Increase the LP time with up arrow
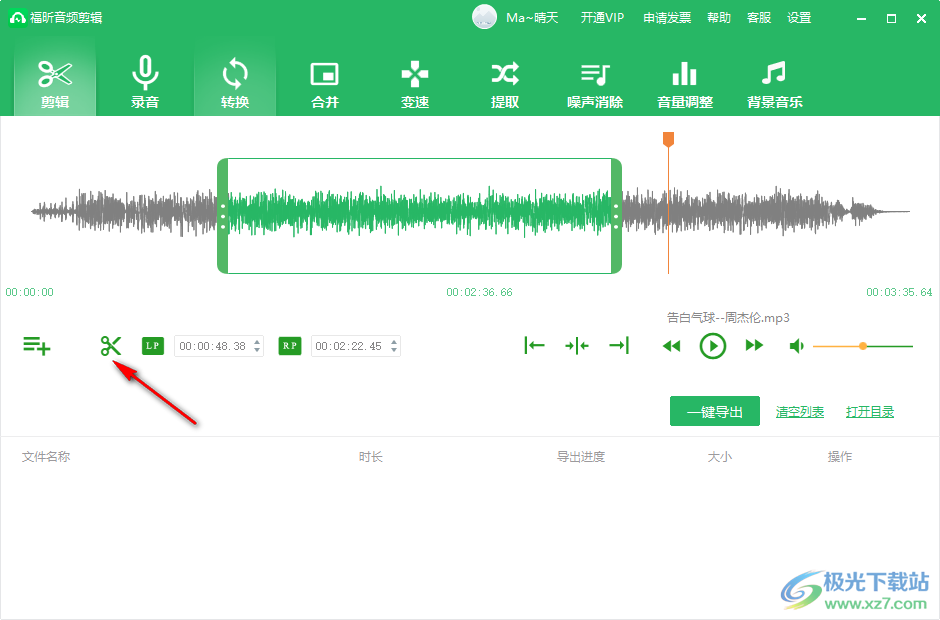The height and width of the screenshot is (620, 940). tap(257, 342)
